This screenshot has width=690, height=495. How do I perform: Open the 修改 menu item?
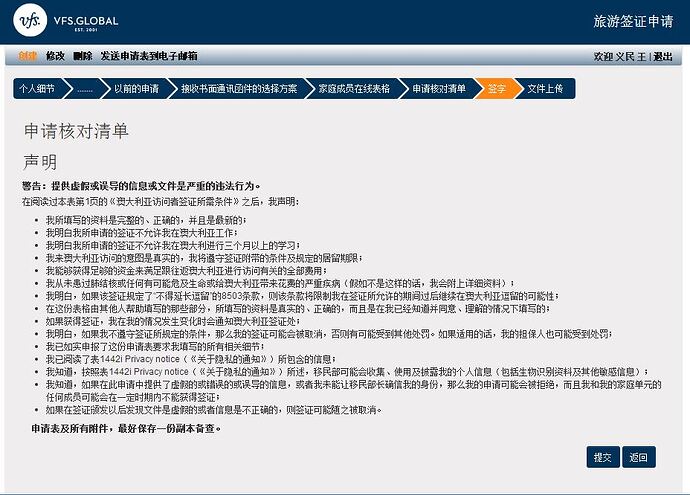(55, 56)
